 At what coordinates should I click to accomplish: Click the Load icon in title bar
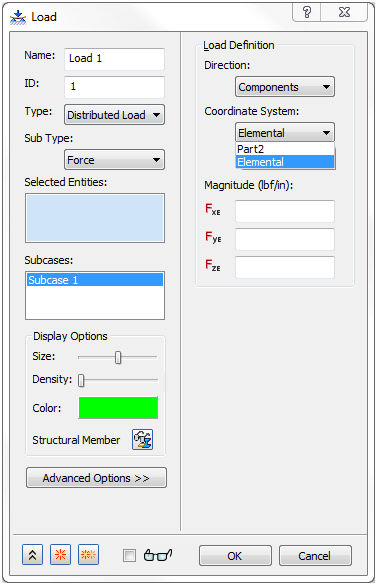pos(18,17)
